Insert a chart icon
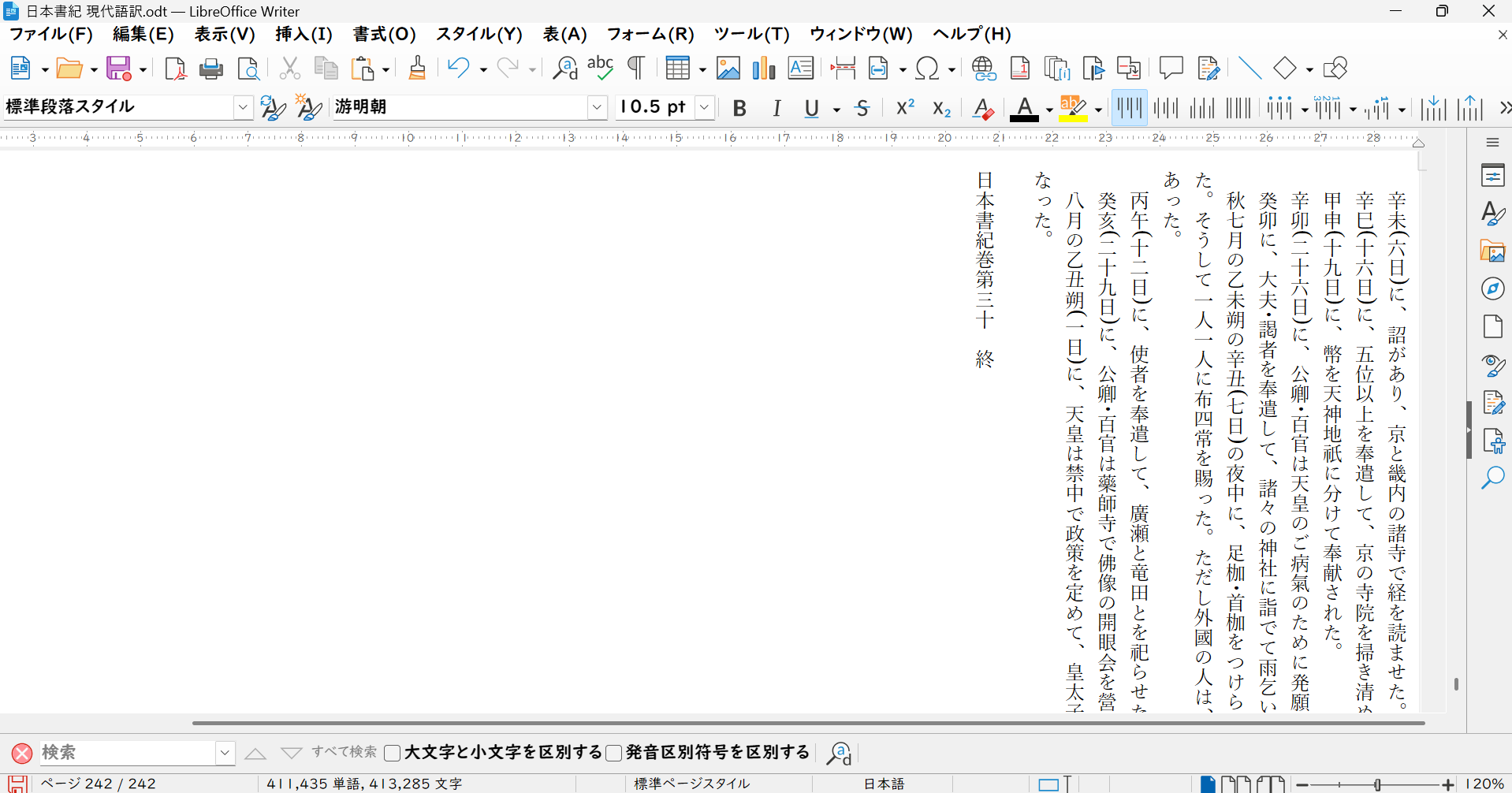This screenshot has width=1512, height=793. 763,69
